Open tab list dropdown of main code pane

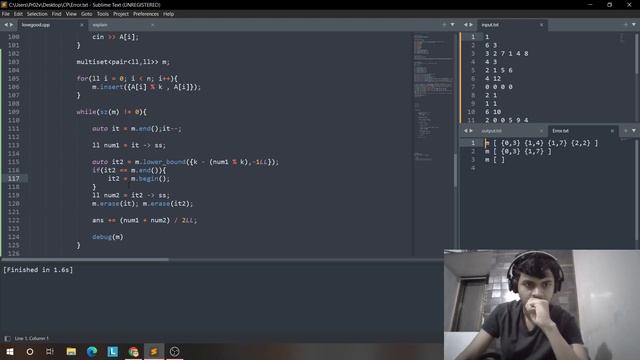[452, 25]
